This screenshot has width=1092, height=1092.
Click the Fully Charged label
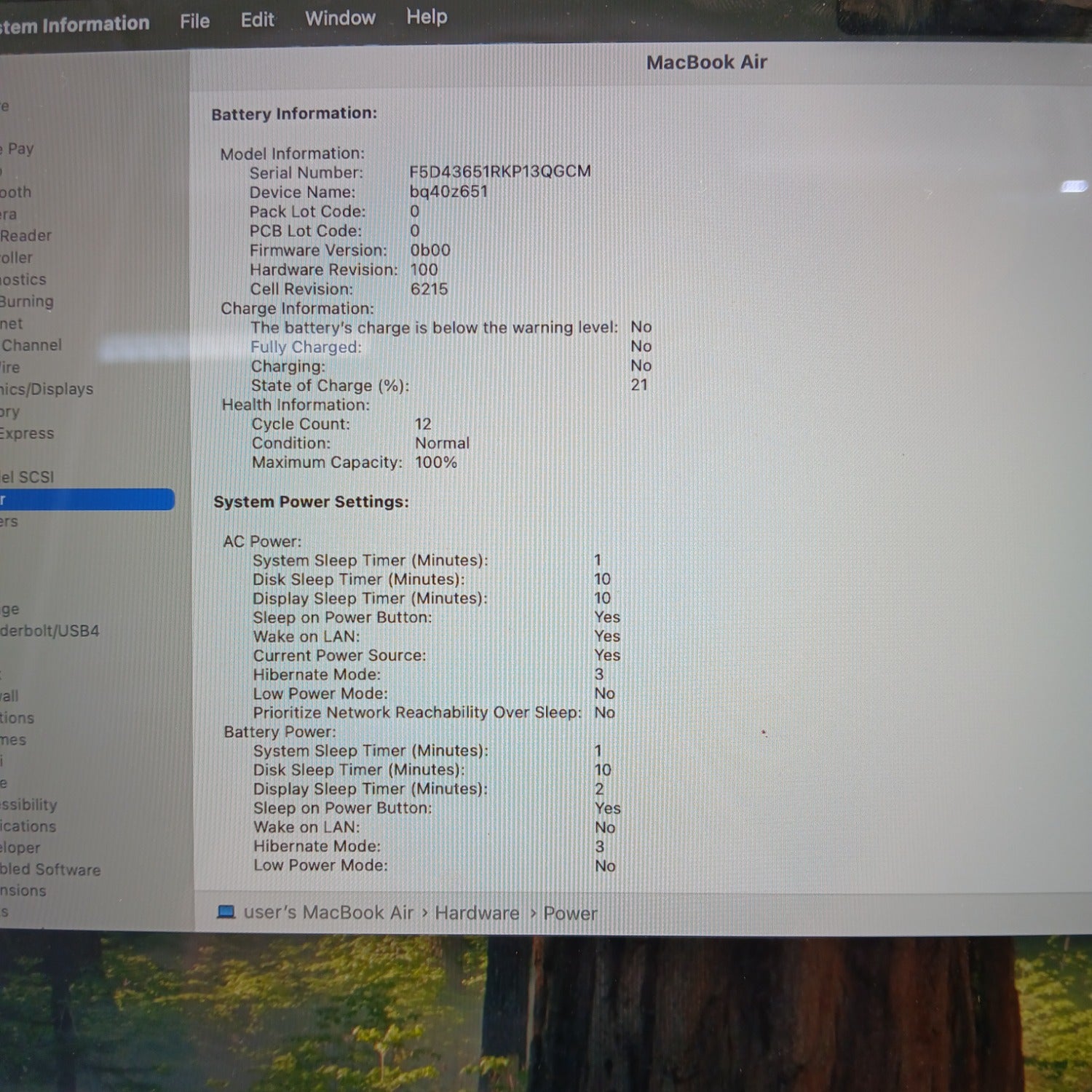tap(306, 347)
